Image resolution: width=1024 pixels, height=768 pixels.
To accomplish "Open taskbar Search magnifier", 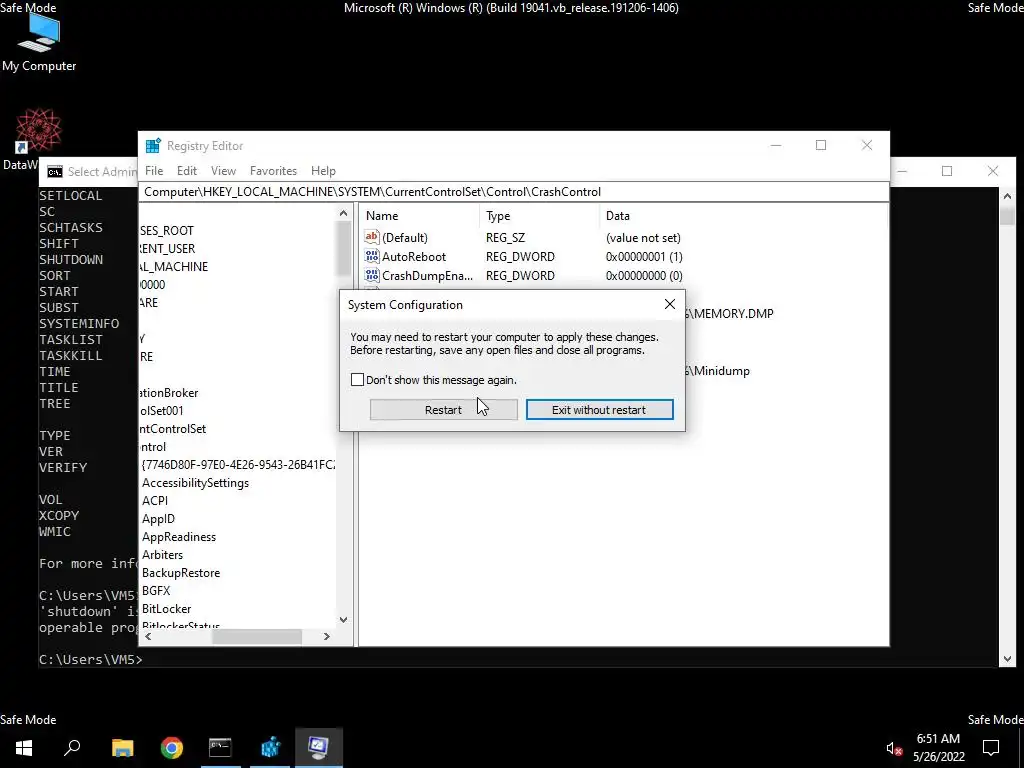I will point(72,747).
